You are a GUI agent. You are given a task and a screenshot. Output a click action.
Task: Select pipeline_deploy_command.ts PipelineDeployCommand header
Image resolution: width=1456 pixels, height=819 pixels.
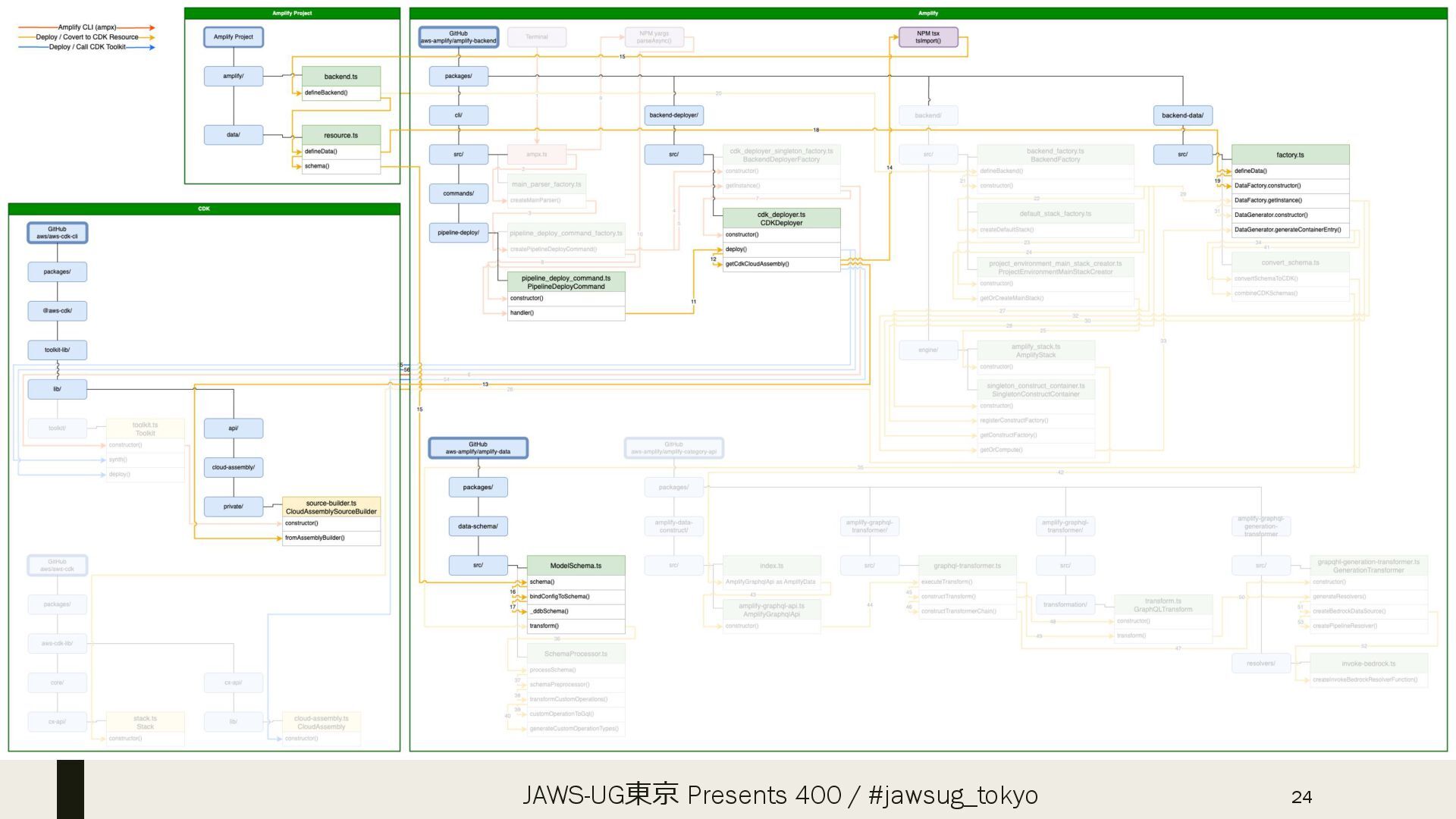[x=566, y=282]
